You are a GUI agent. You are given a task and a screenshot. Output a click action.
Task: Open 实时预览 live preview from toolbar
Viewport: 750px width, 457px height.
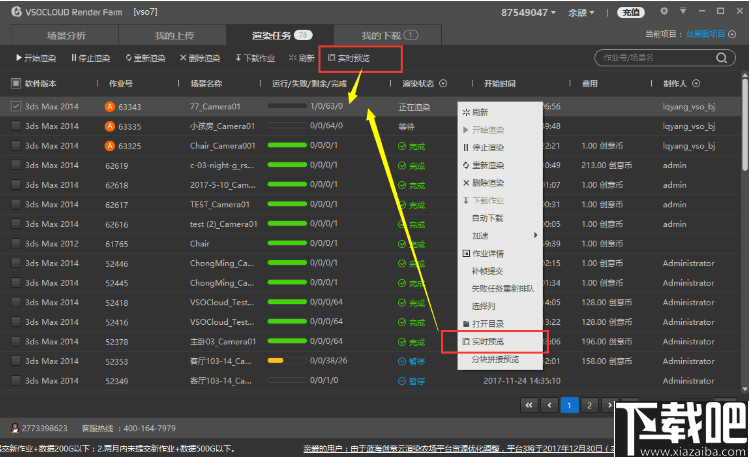tap(349, 58)
